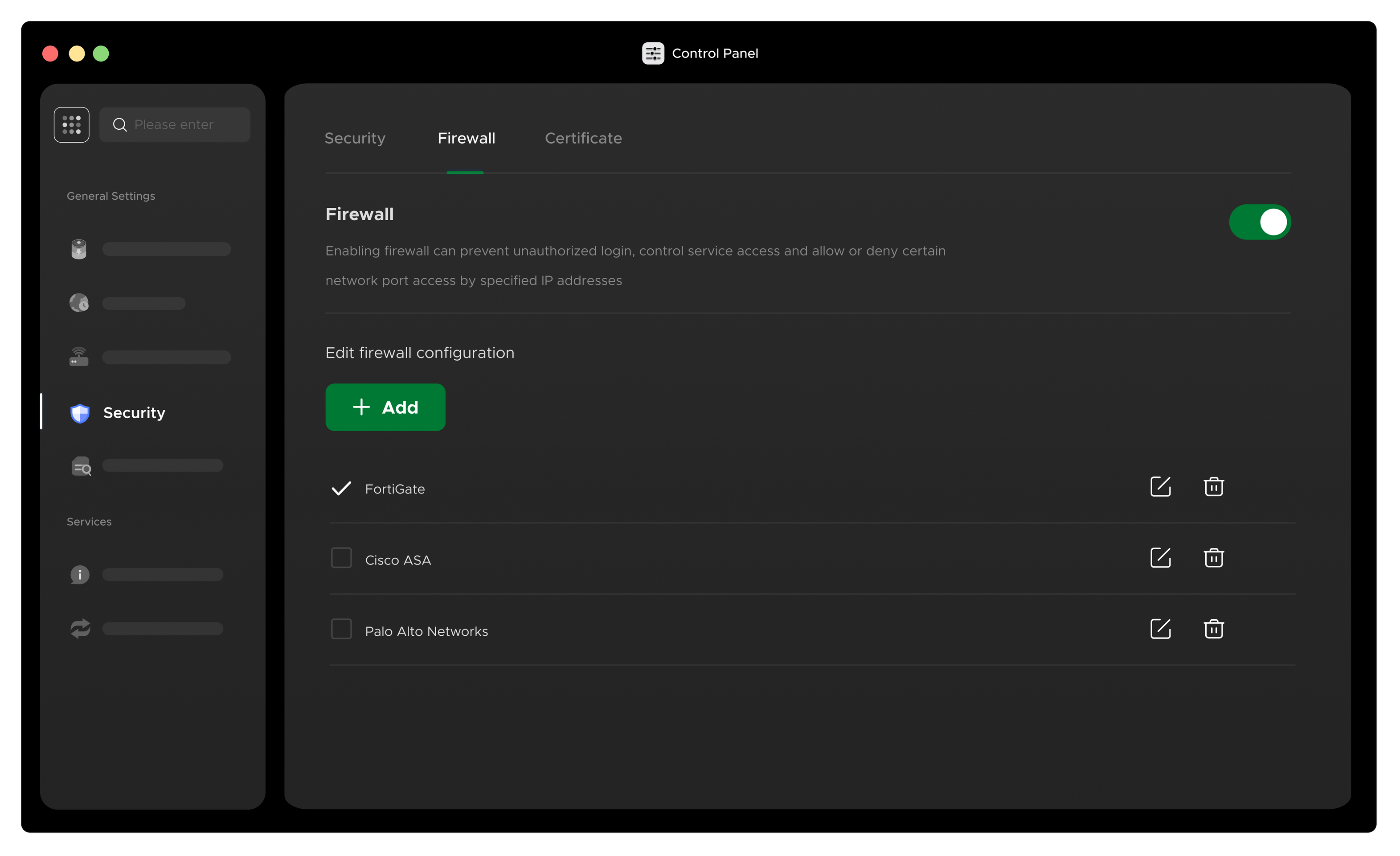Click the globe icon under General Settings
Image resolution: width=1400 pixels, height=856 pixels.
(78, 302)
